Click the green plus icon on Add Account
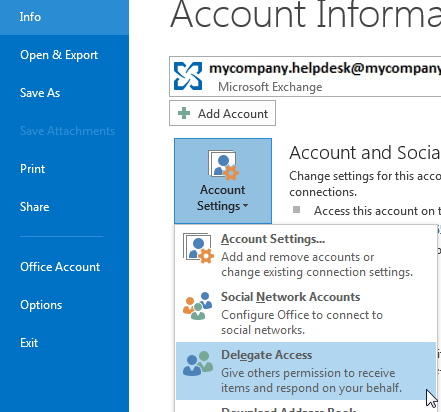441x412 pixels. click(184, 113)
